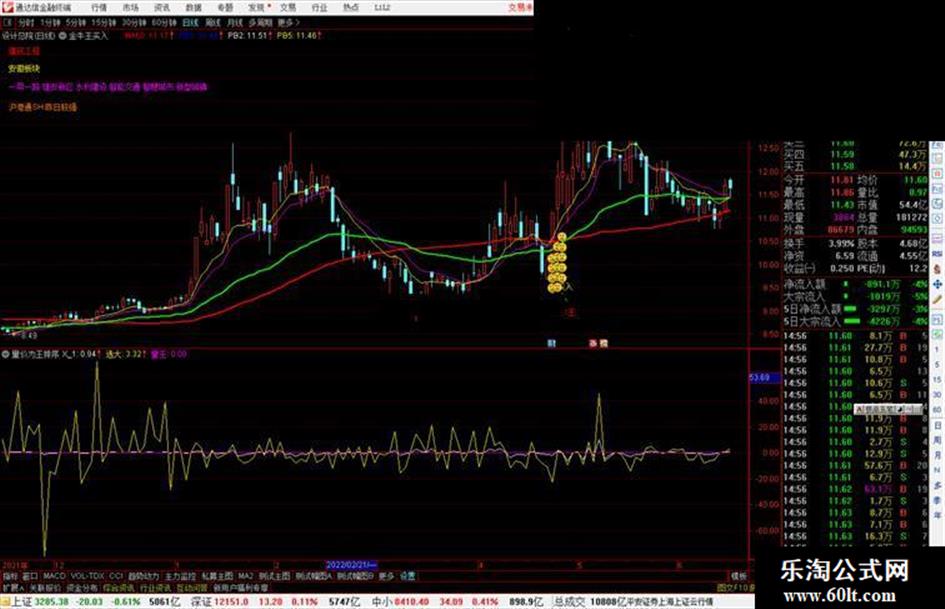
Task: Click sidebar period shortcut 15
Action: pyautogui.click(x=938, y=380)
